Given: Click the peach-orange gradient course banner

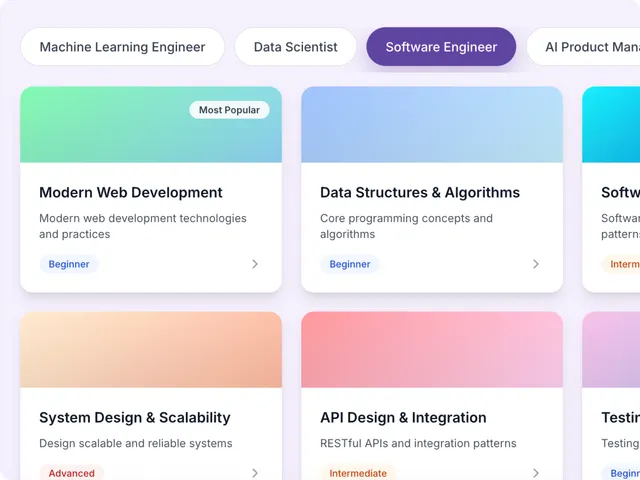Looking at the screenshot, I should pyautogui.click(x=151, y=350).
